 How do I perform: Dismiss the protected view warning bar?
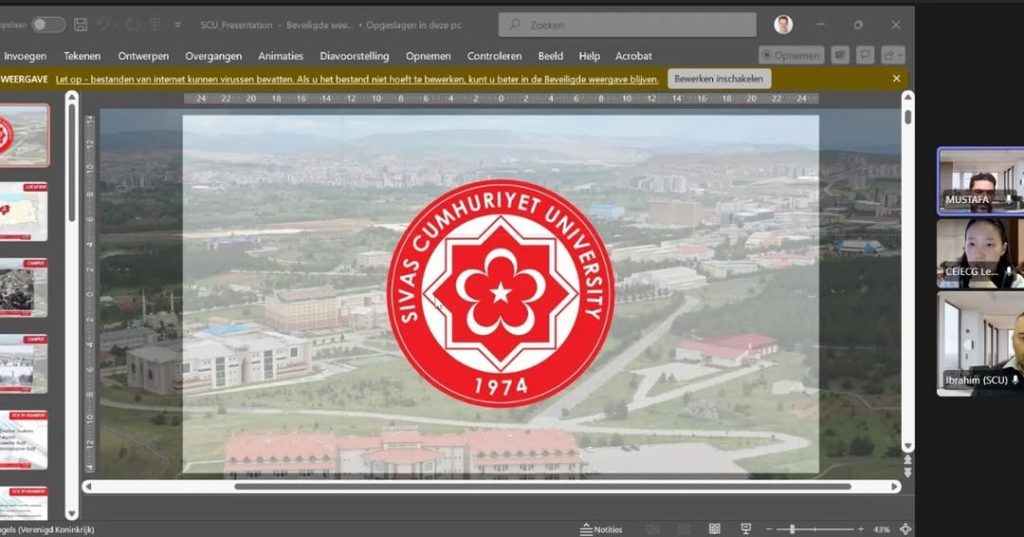click(x=896, y=78)
